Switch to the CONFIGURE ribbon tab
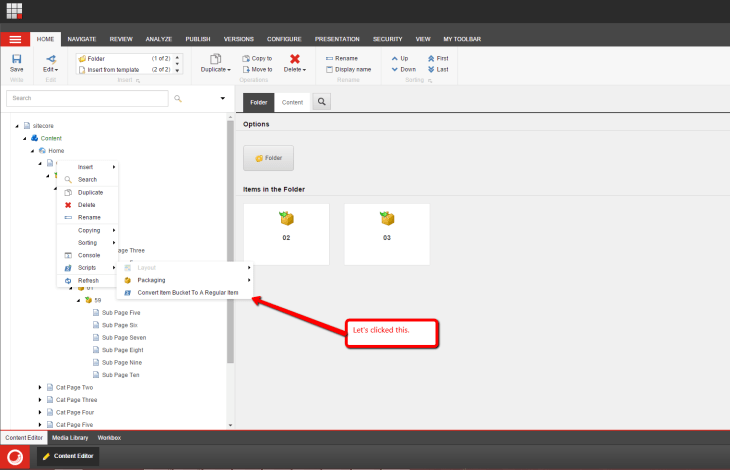730x470 pixels. click(x=284, y=39)
